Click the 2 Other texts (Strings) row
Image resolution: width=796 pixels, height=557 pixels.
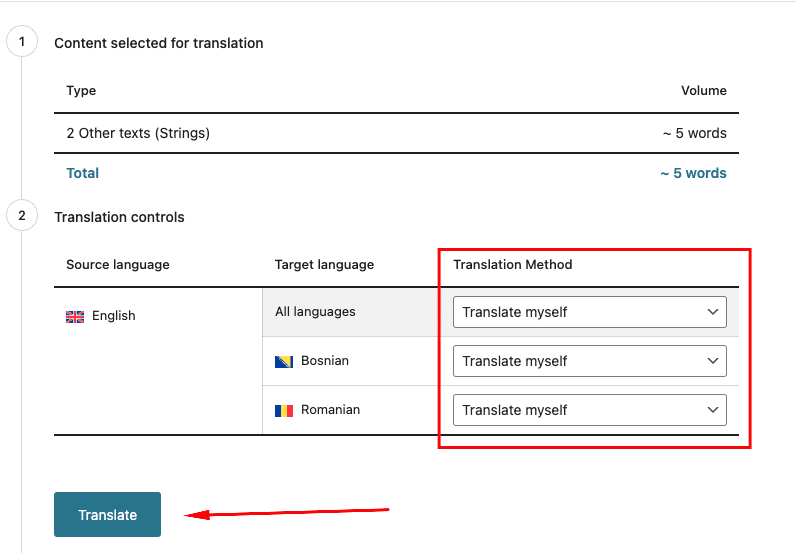coord(396,133)
